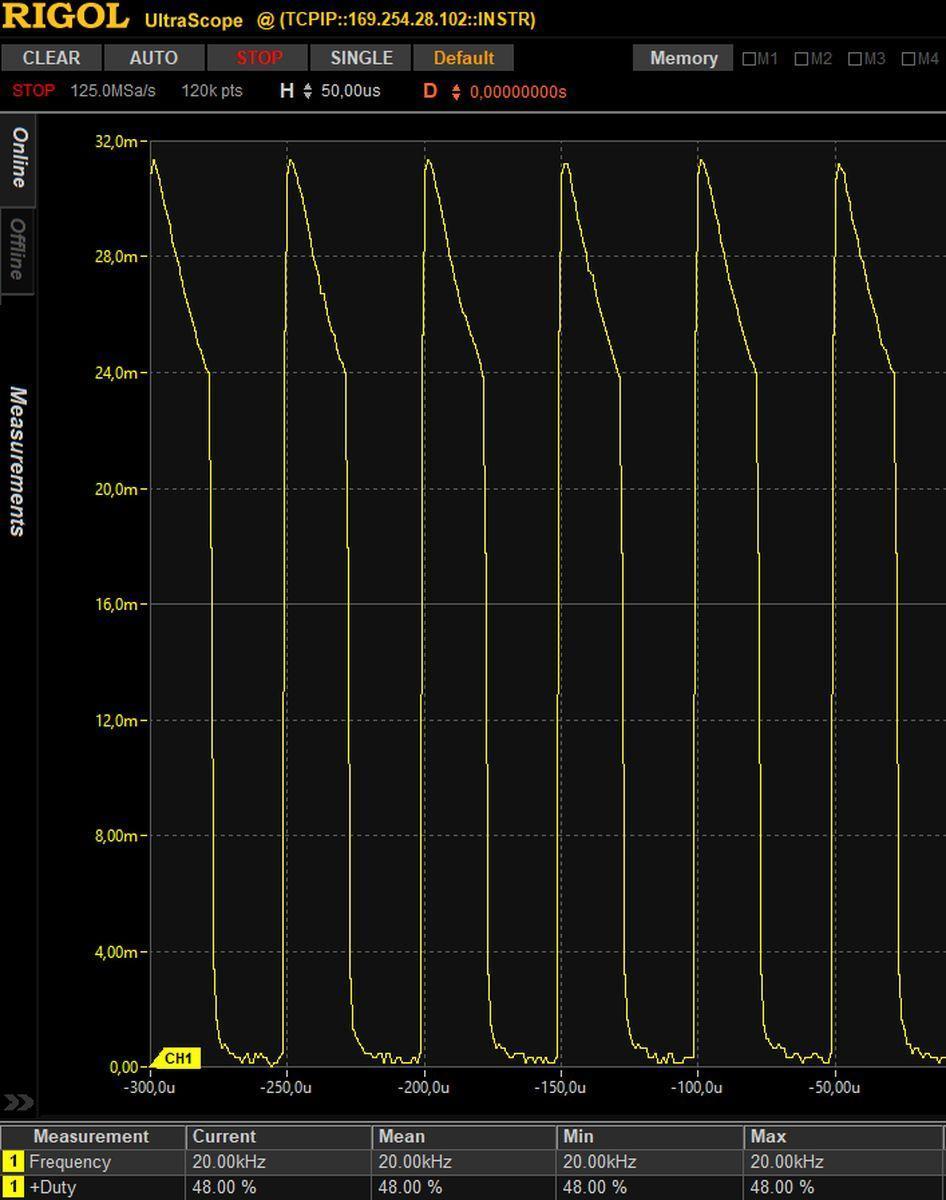Click the horizontal timebase H icon

click(287, 91)
